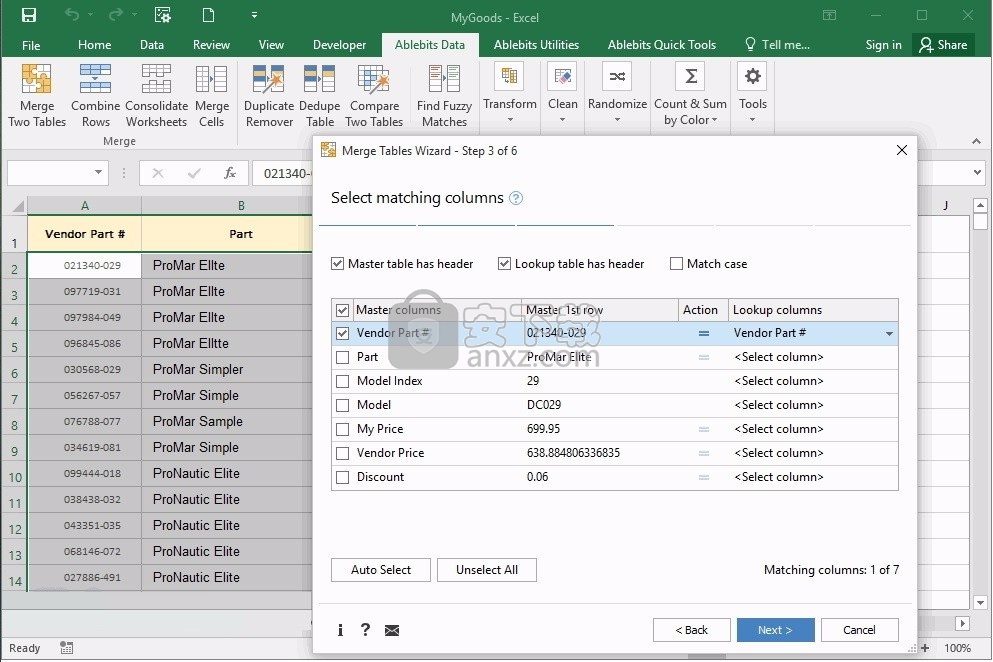Open Customize Quick Access Toolbar dropdown

[x=254, y=15]
